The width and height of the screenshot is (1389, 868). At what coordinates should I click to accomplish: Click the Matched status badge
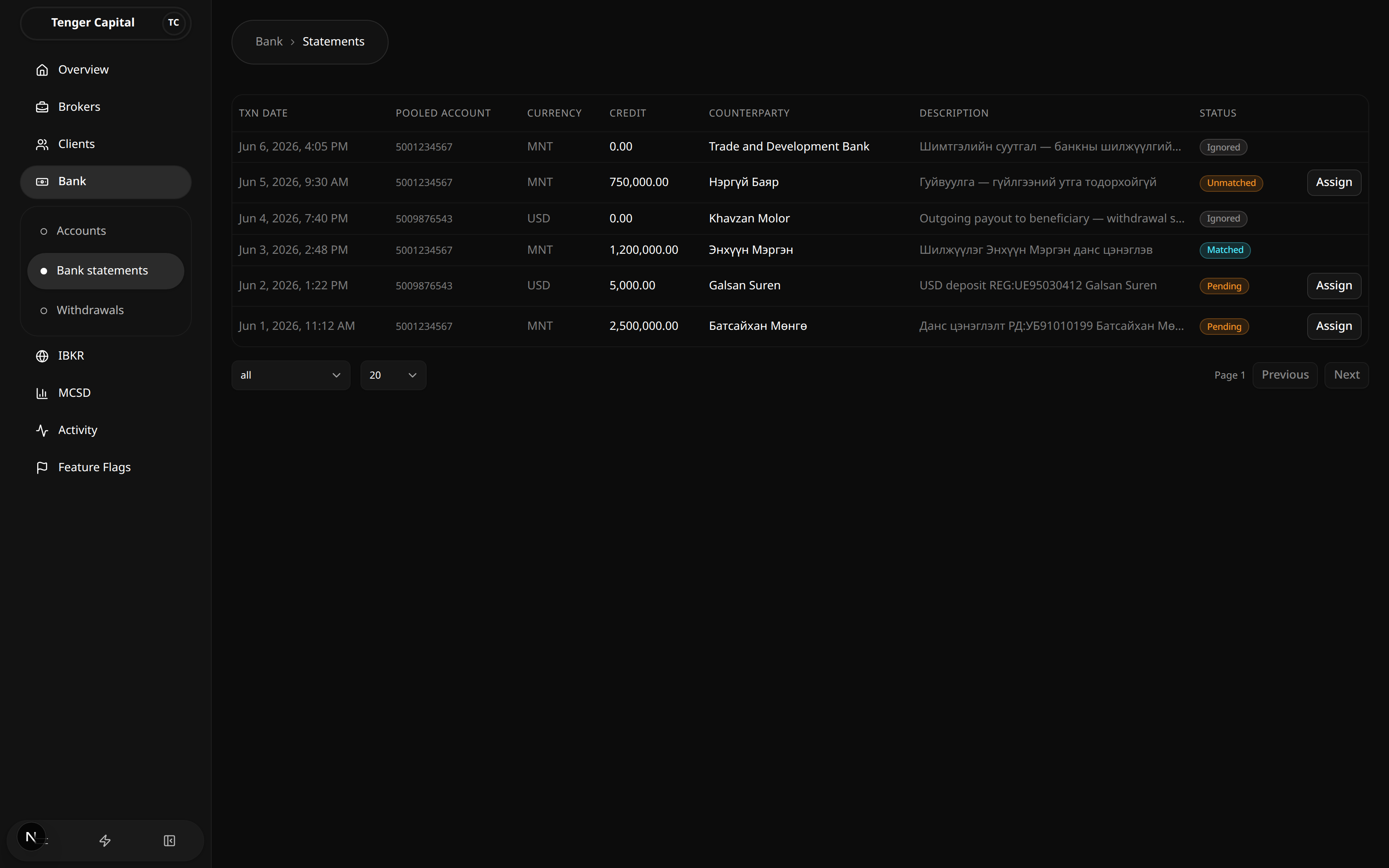click(1225, 250)
